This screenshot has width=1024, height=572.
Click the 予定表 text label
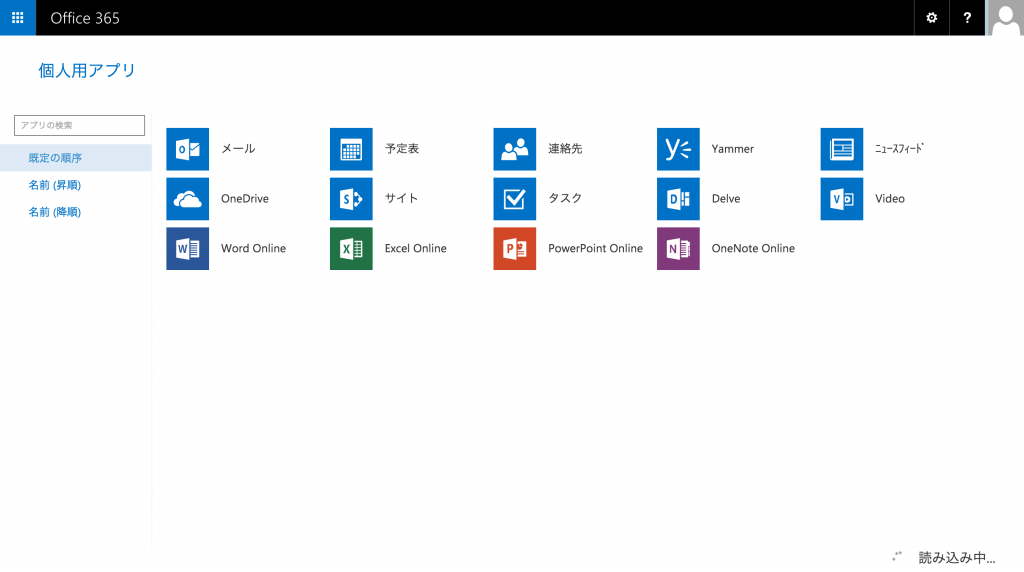[x=402, y=149]
